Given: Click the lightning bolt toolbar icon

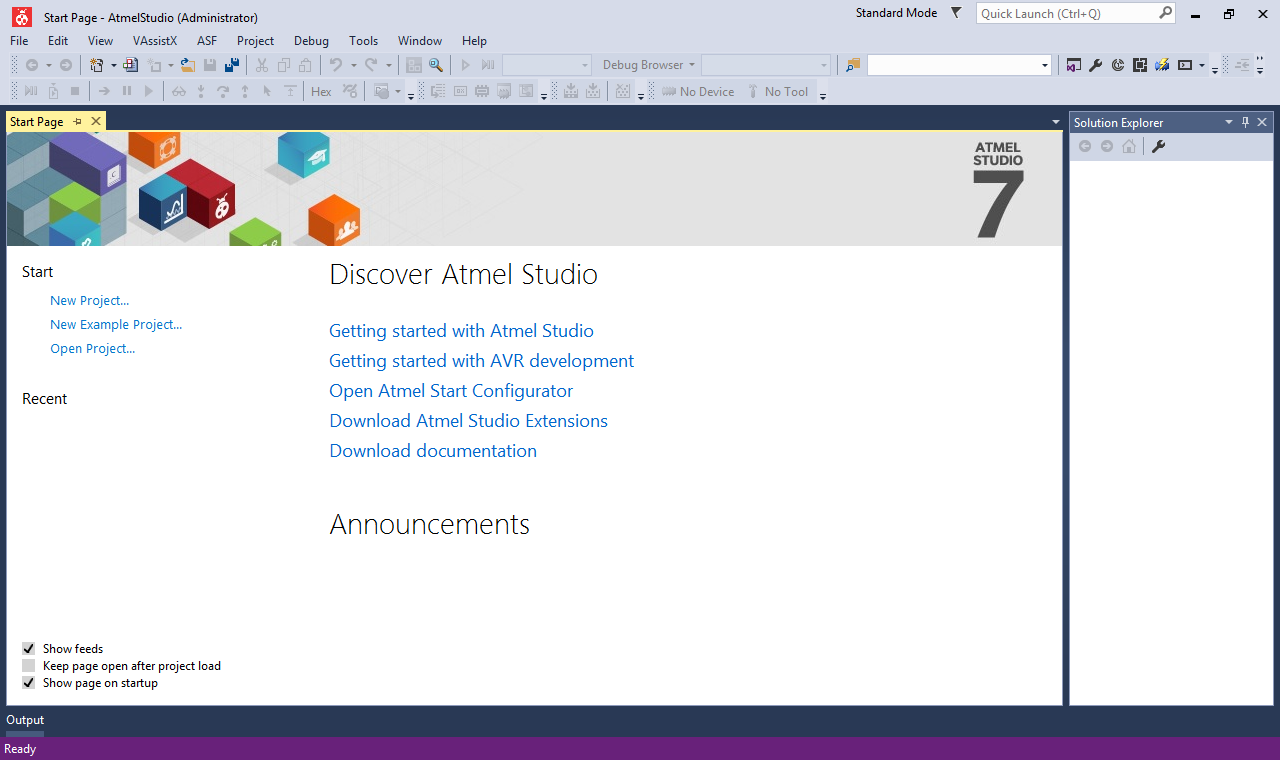Looking at the screenshot, I should (x=1162, y=65).
